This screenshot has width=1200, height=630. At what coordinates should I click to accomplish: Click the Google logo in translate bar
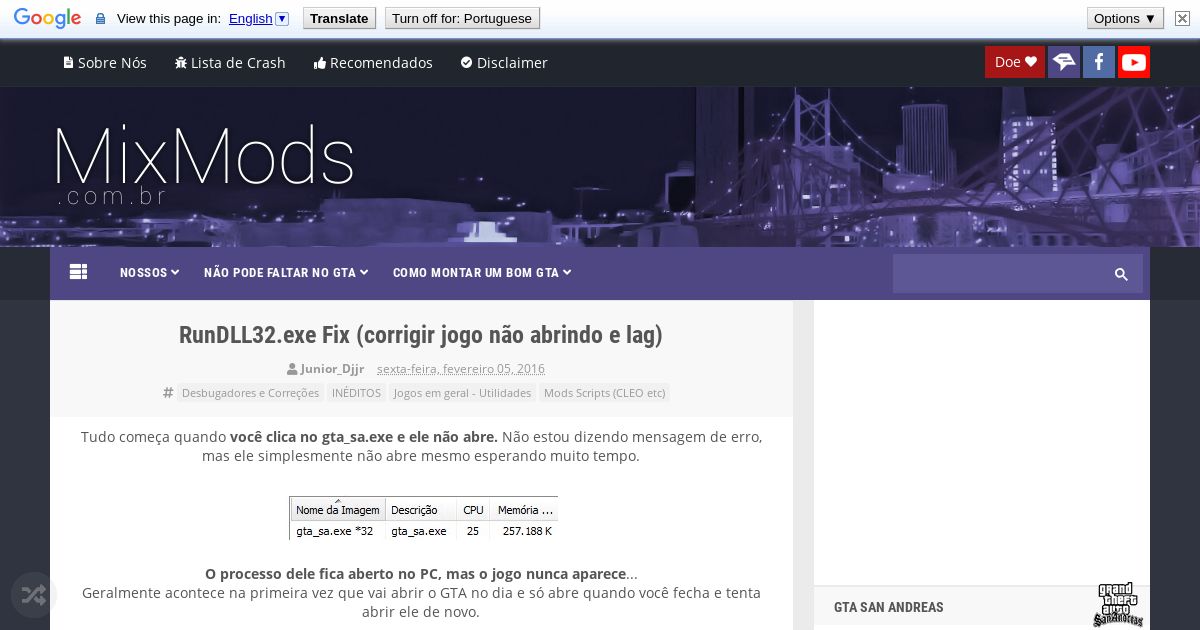pyautogui.click(x=47, y=18)
